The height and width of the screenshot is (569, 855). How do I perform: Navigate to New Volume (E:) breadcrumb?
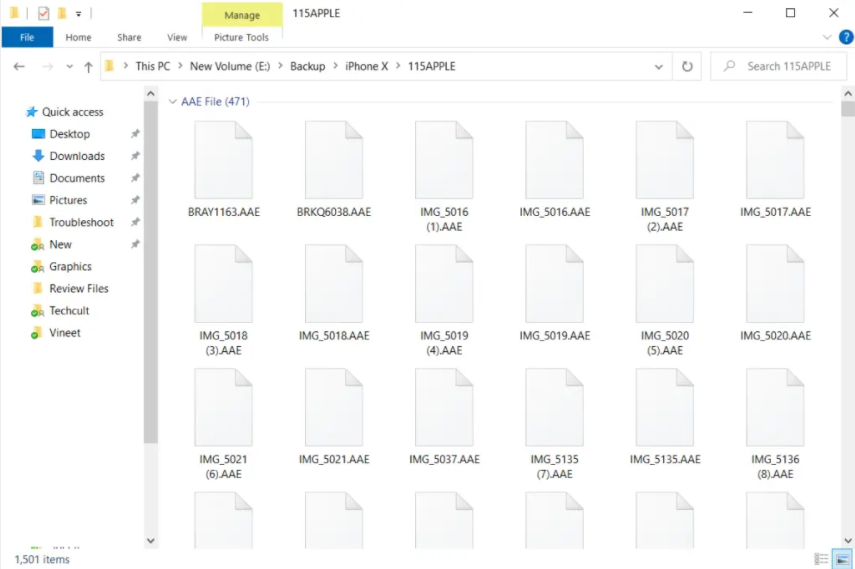pyautogui.click(x=230, y=66)
